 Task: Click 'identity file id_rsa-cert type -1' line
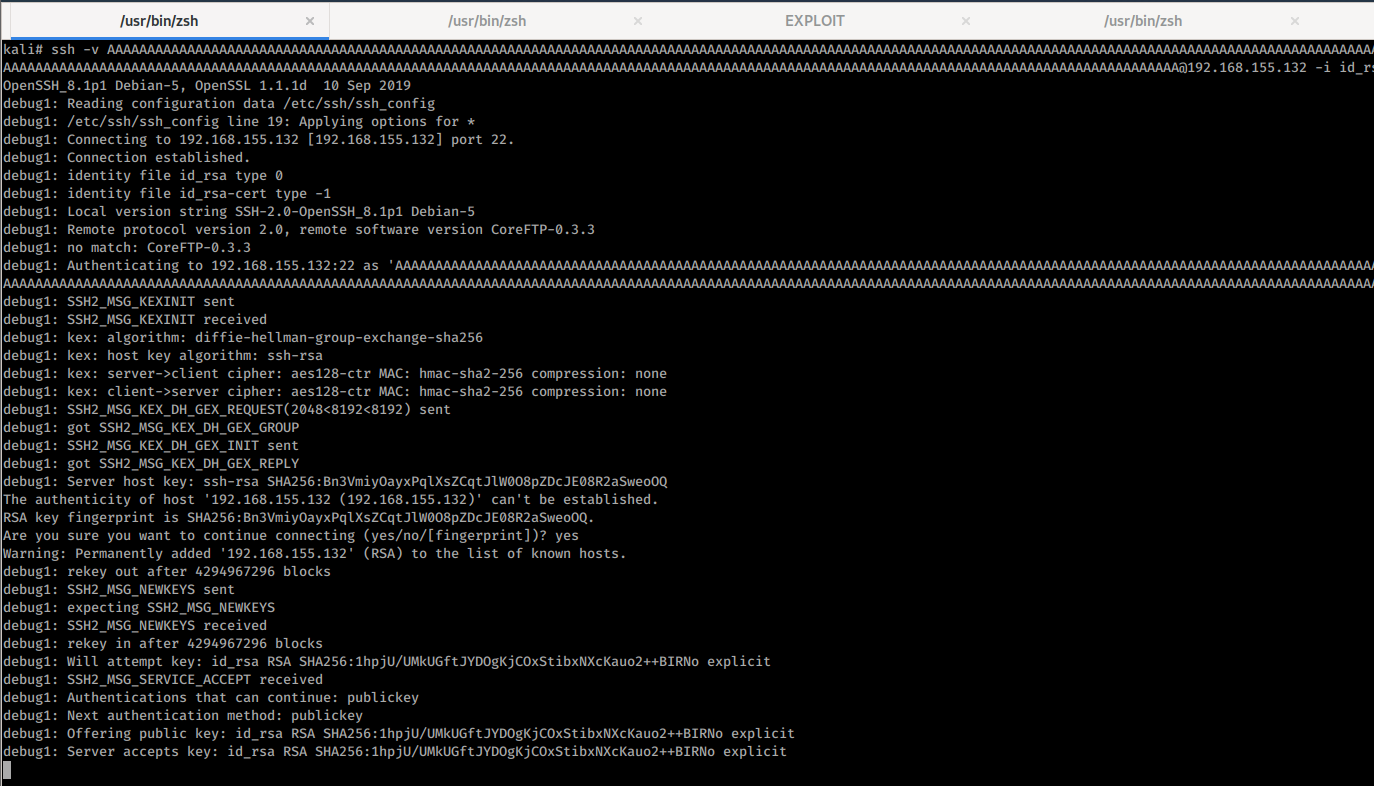[167, 193]
